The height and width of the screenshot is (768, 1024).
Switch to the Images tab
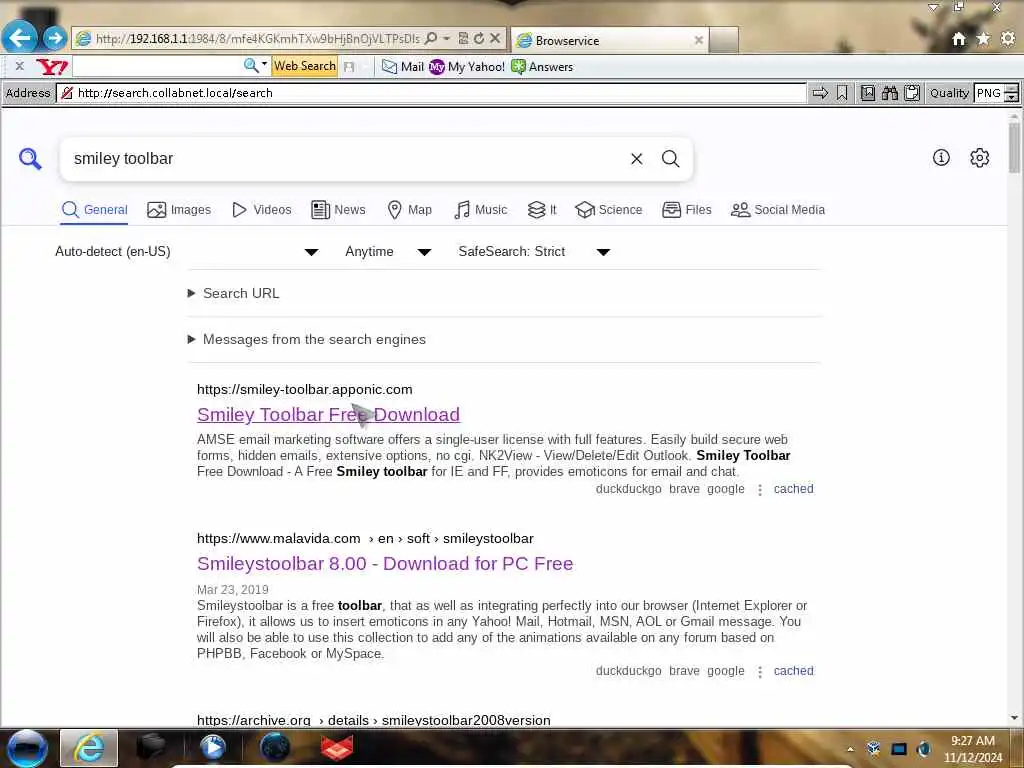click(x=179, y=210)
